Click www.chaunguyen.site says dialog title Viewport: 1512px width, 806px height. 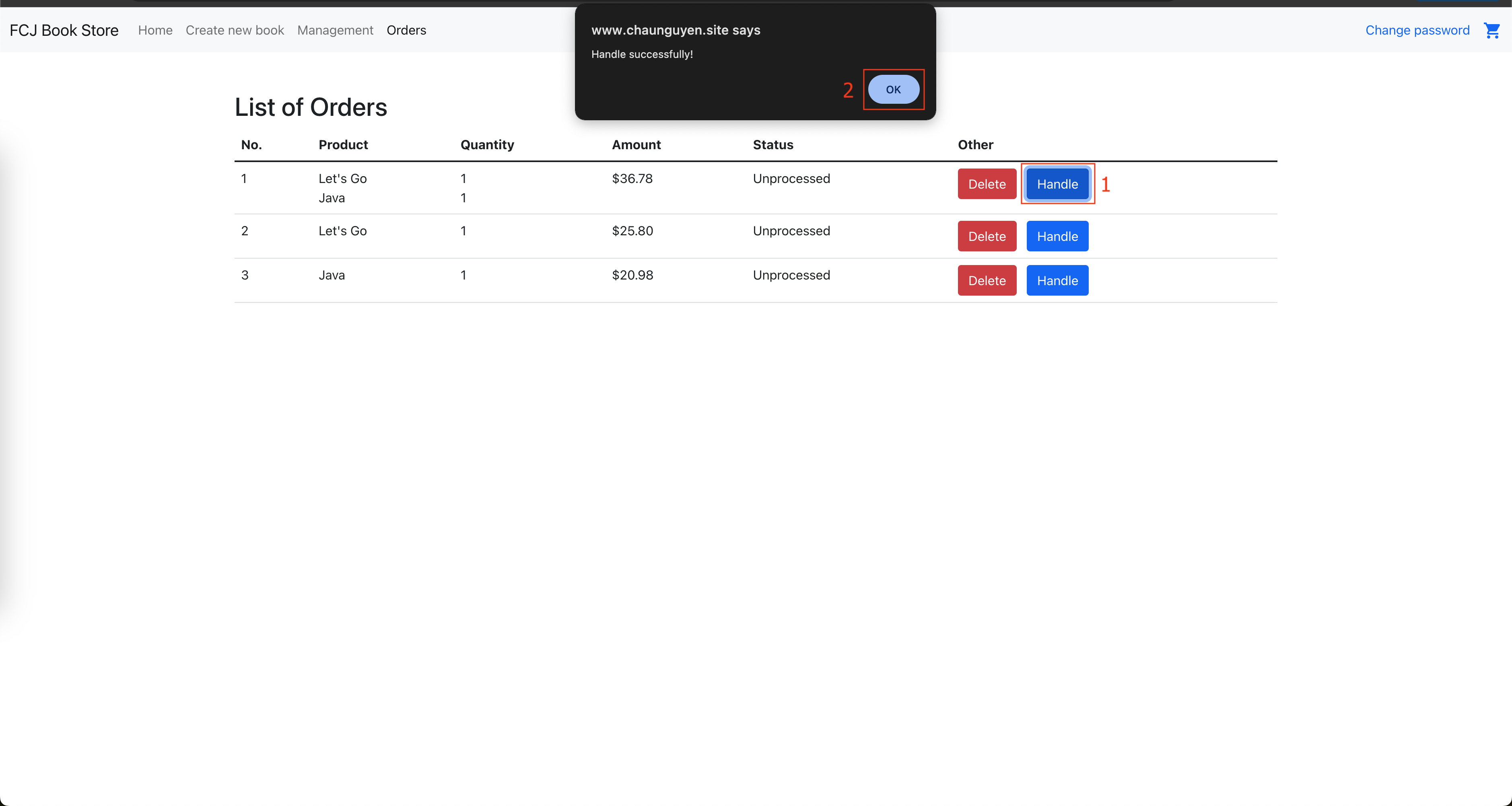click(x=676, y=30)
